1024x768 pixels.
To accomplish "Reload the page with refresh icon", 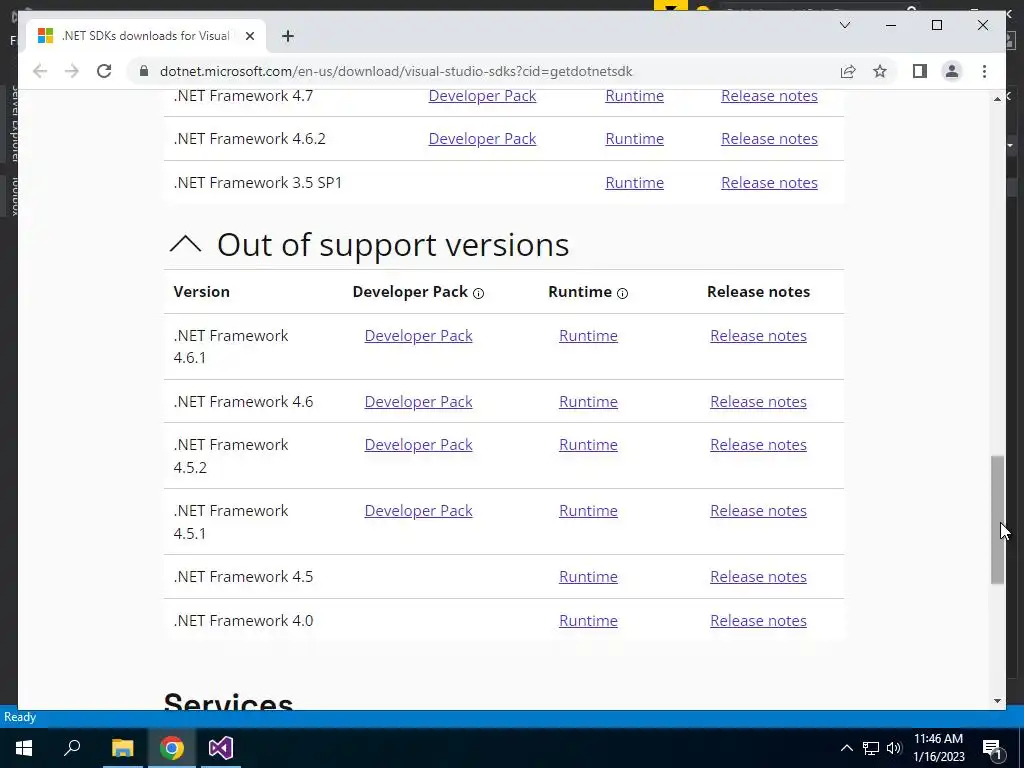I will point(104,71).
